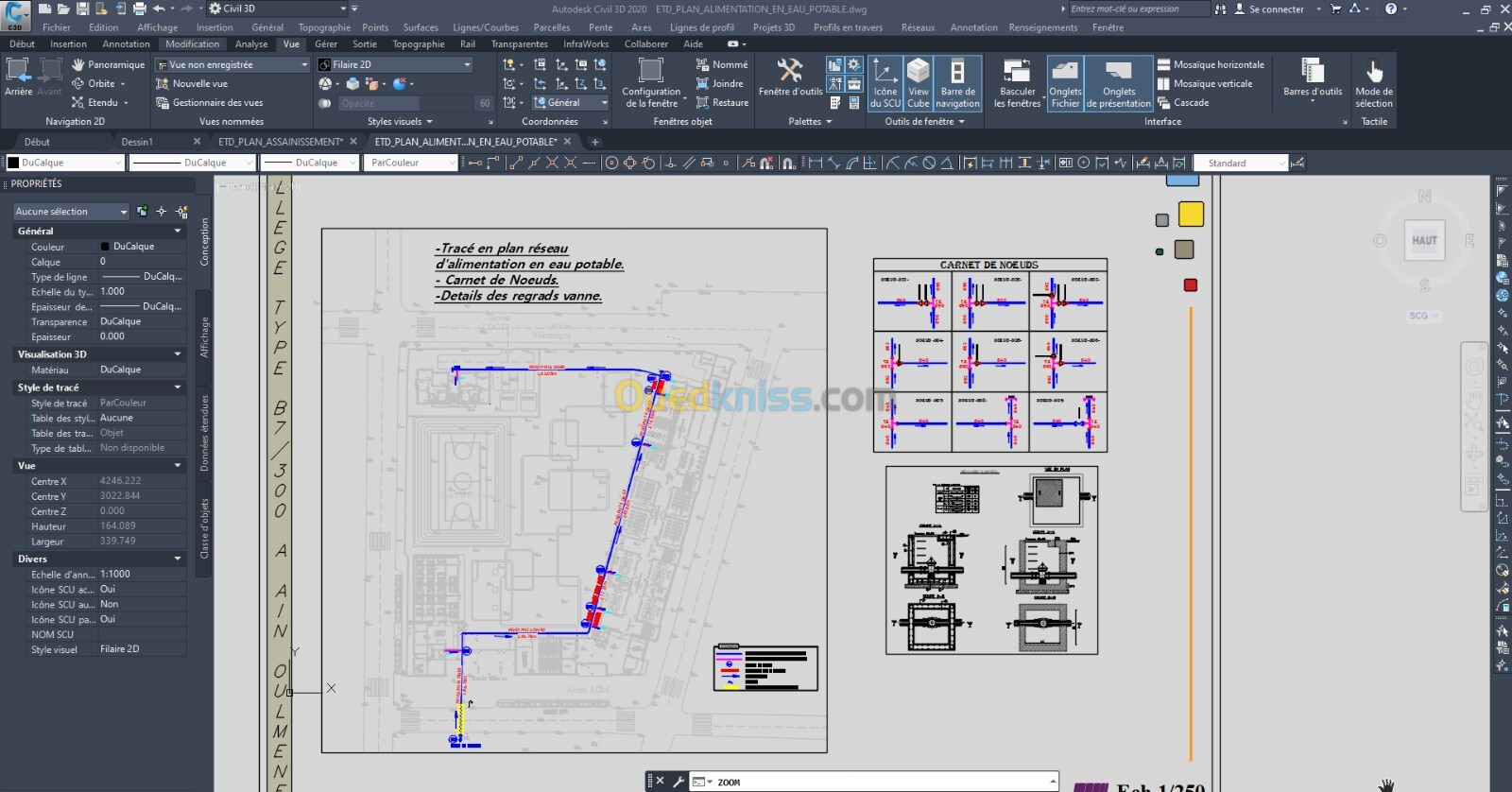The image size is (1512, 792).
Task: Add a new drawing tab
Action: [595, 142]
